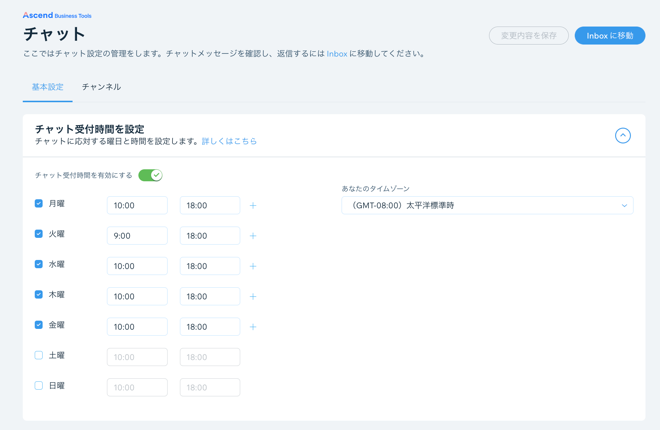
Task: Click the Ascend Business Tools logo
Action: (x=57, y=16)
